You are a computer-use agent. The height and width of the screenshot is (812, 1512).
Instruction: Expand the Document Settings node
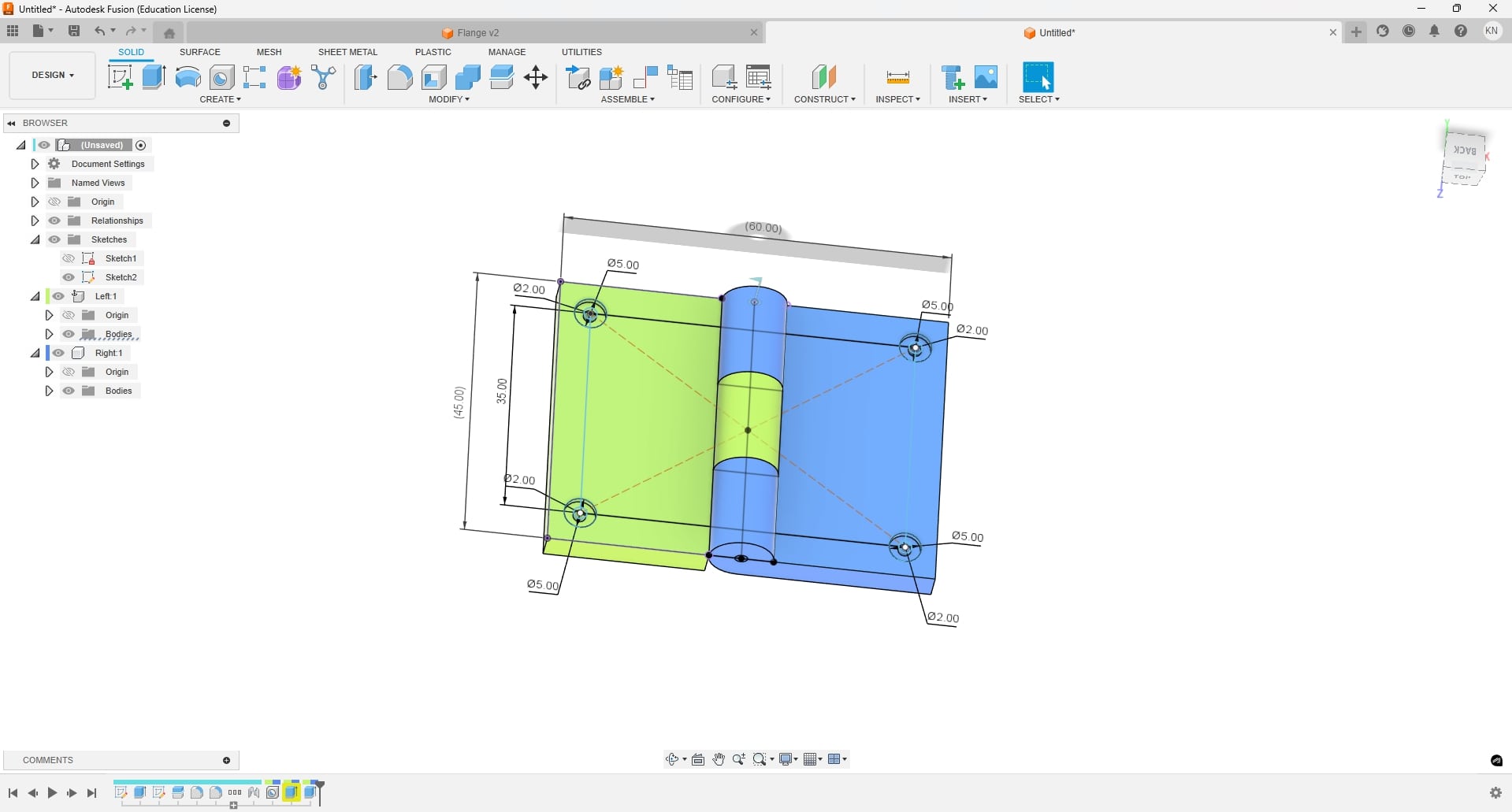(35, 164)
